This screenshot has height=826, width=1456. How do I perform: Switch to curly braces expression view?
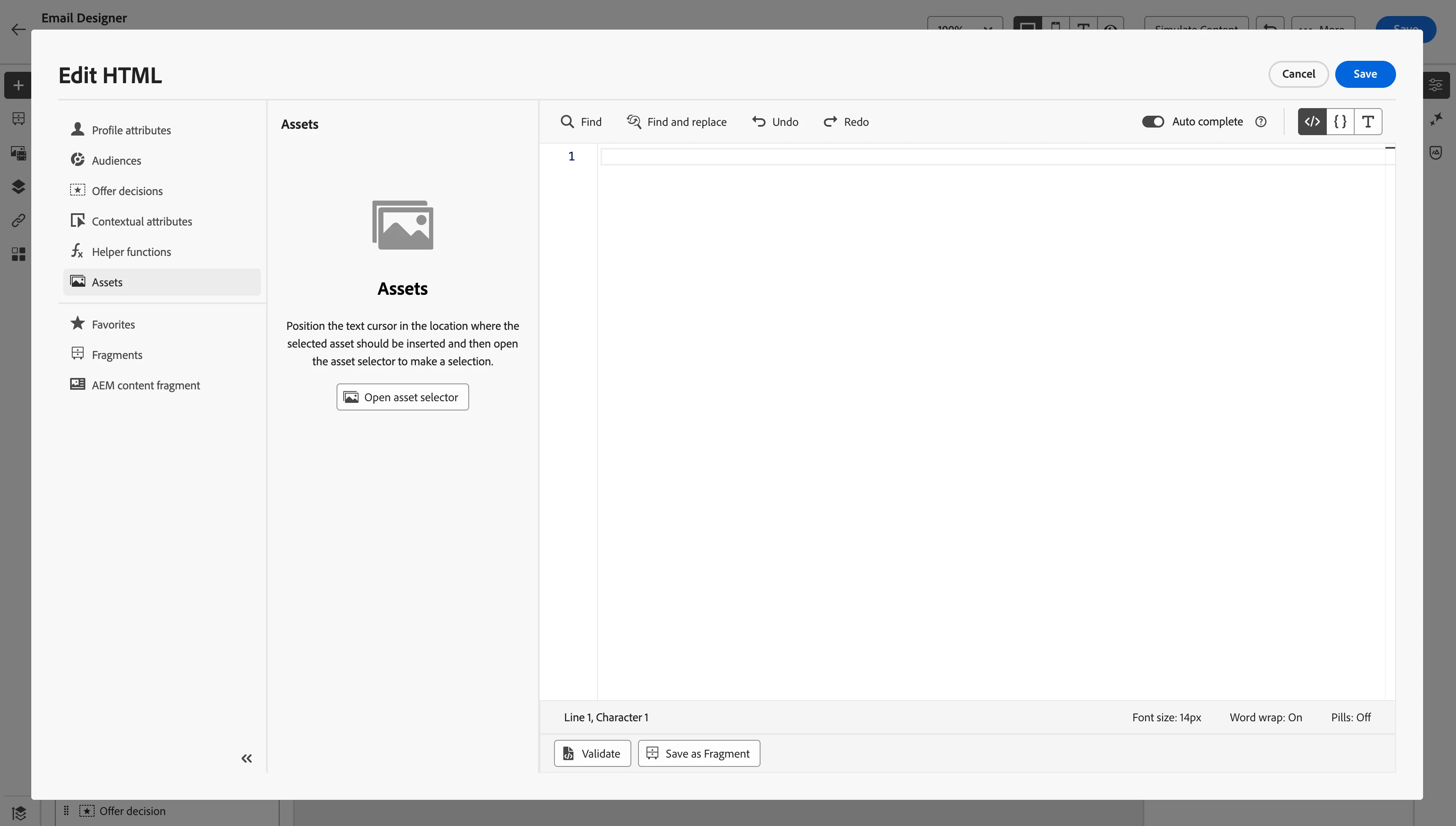pyautogui.click(x=1340, y=121)
